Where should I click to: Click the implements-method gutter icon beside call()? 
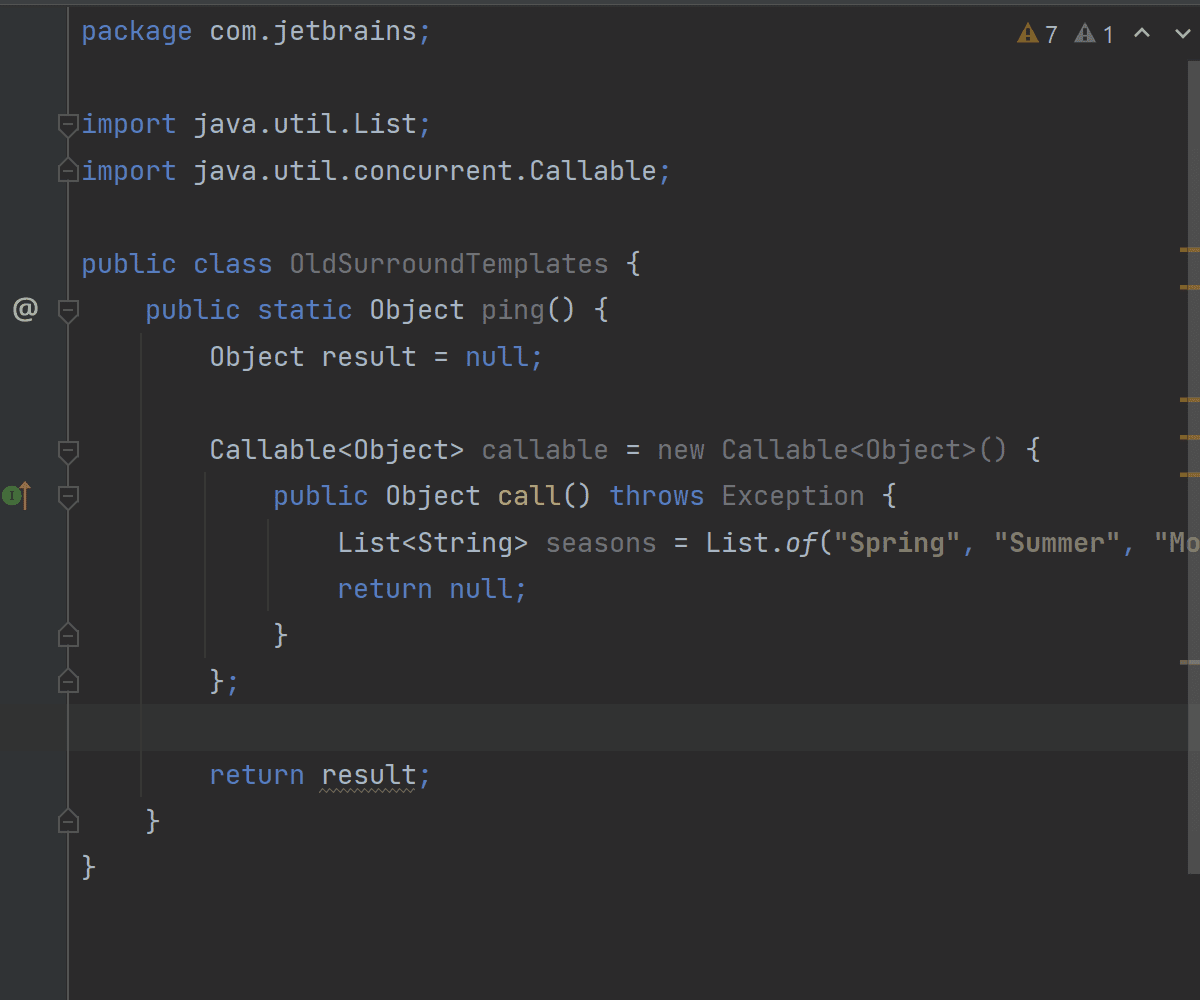pyautogui.click(x=17, y=495)
